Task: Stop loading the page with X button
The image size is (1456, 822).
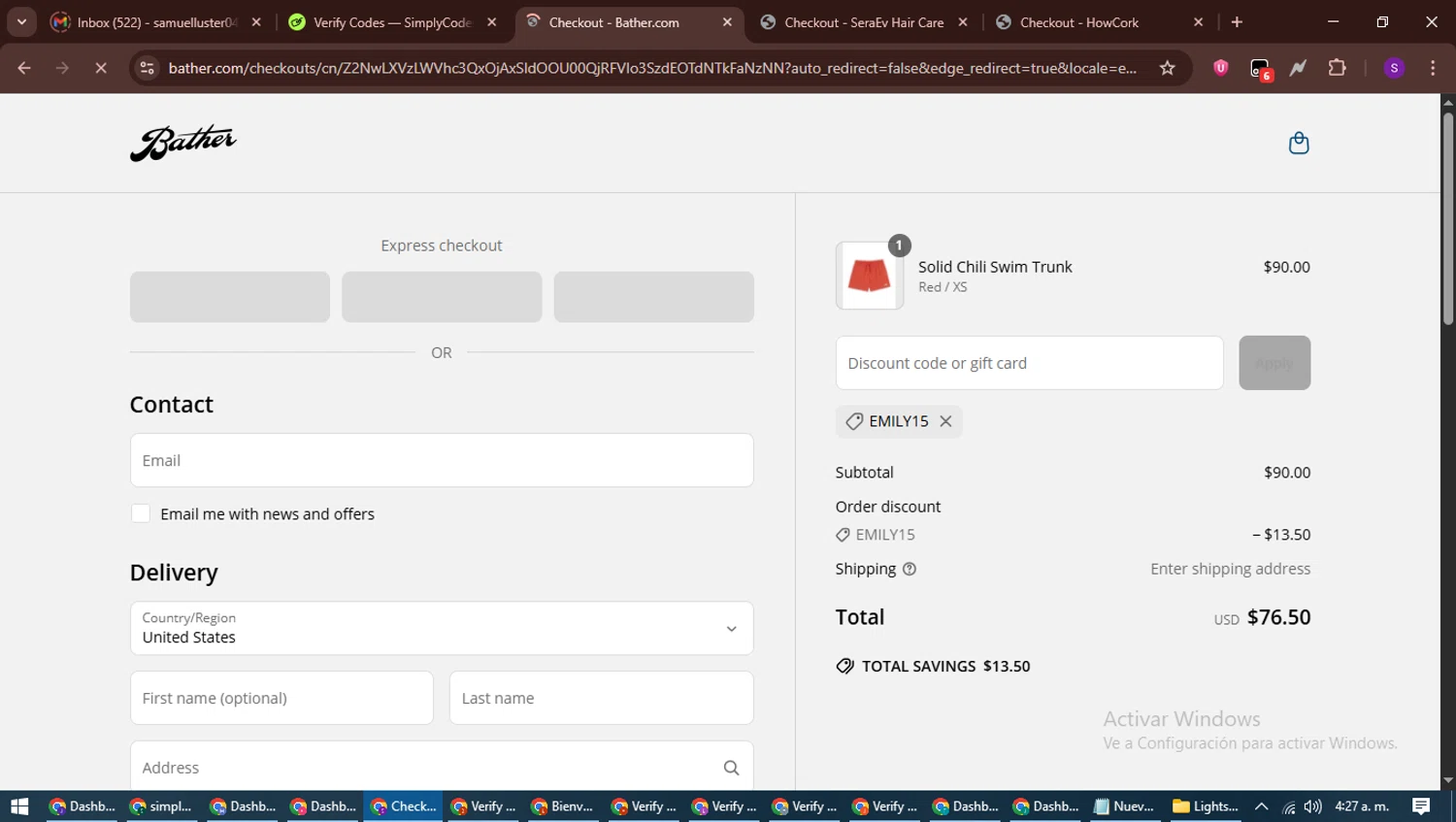Action: 101,68
